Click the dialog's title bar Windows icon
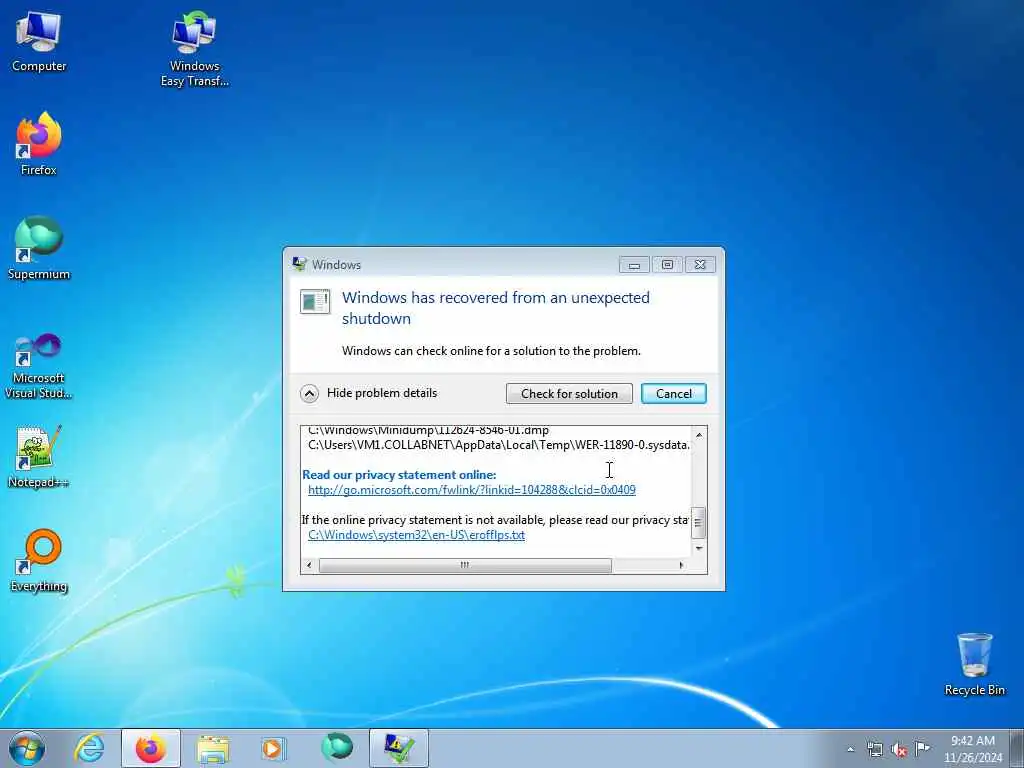The image size is (1024, 768). coord(300,264)
